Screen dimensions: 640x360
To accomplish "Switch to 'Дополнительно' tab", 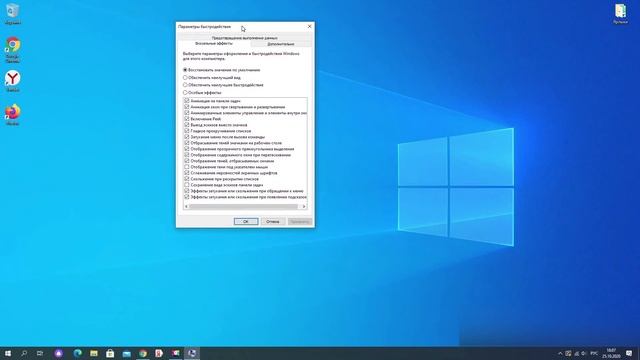I will pos(281,44).
